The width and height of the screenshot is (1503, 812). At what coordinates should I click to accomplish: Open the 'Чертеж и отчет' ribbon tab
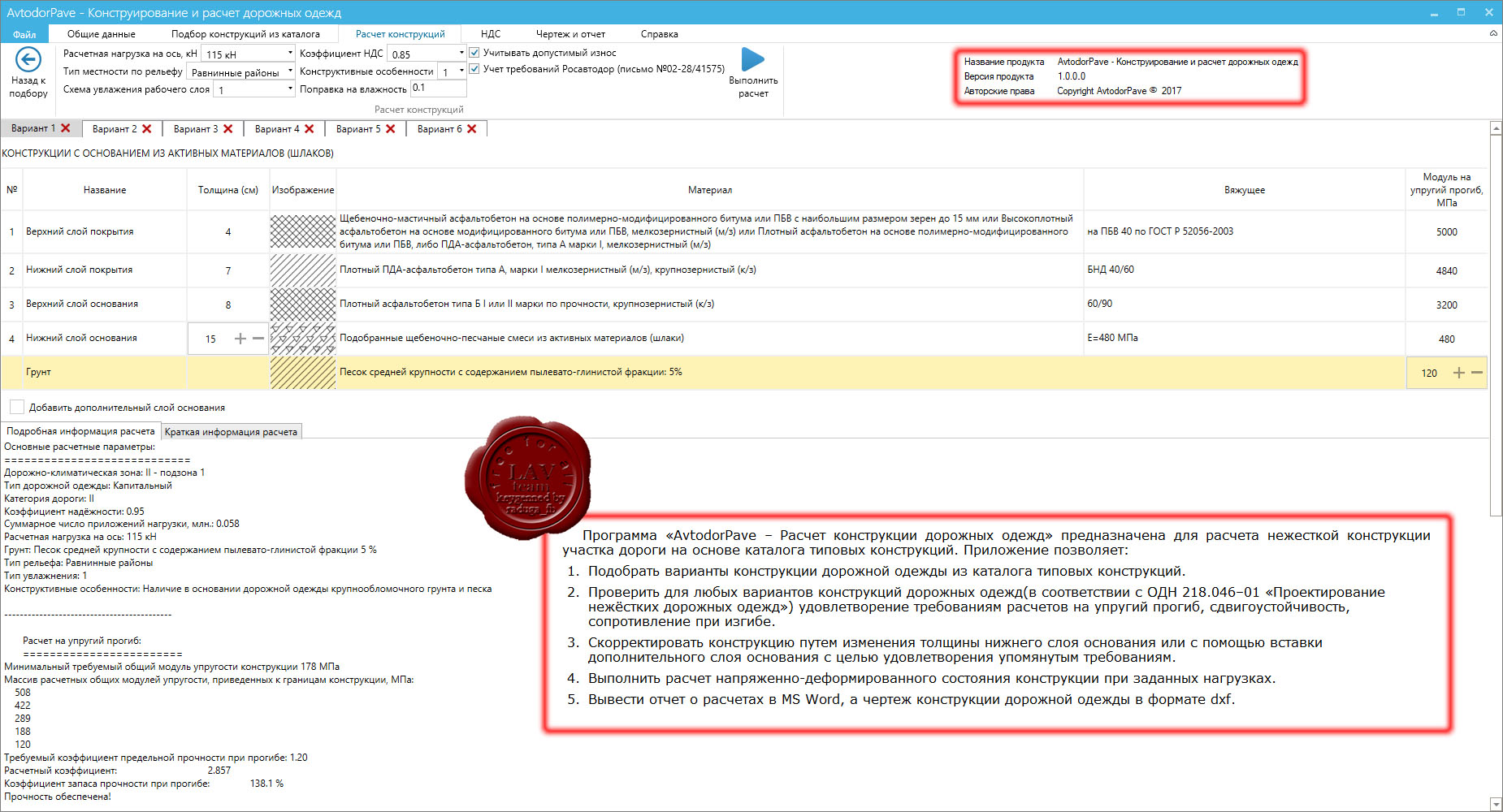tap(570, 34)
